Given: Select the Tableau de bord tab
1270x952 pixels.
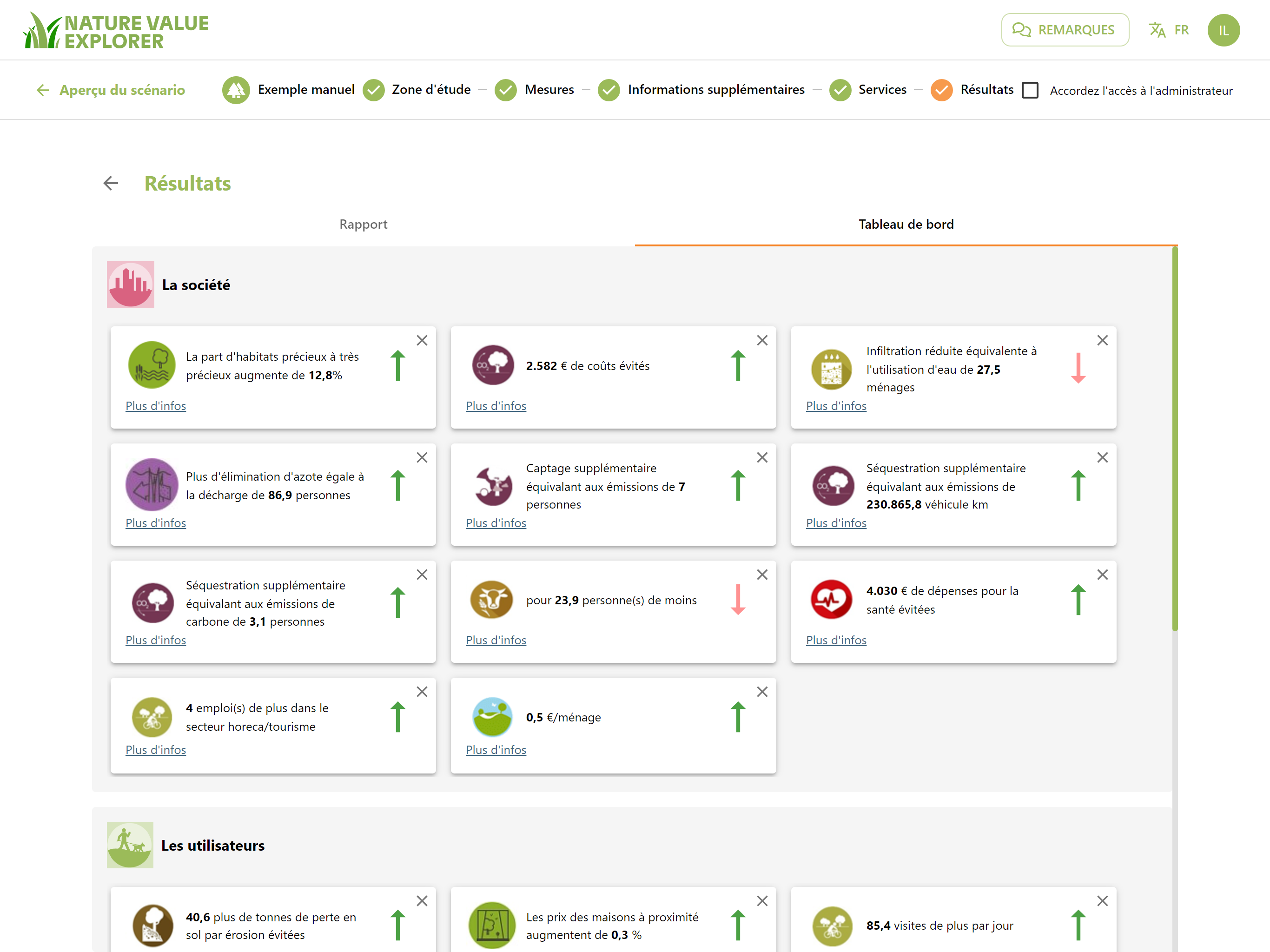Looking at the screenshot, I should click(x=906, y=224).
